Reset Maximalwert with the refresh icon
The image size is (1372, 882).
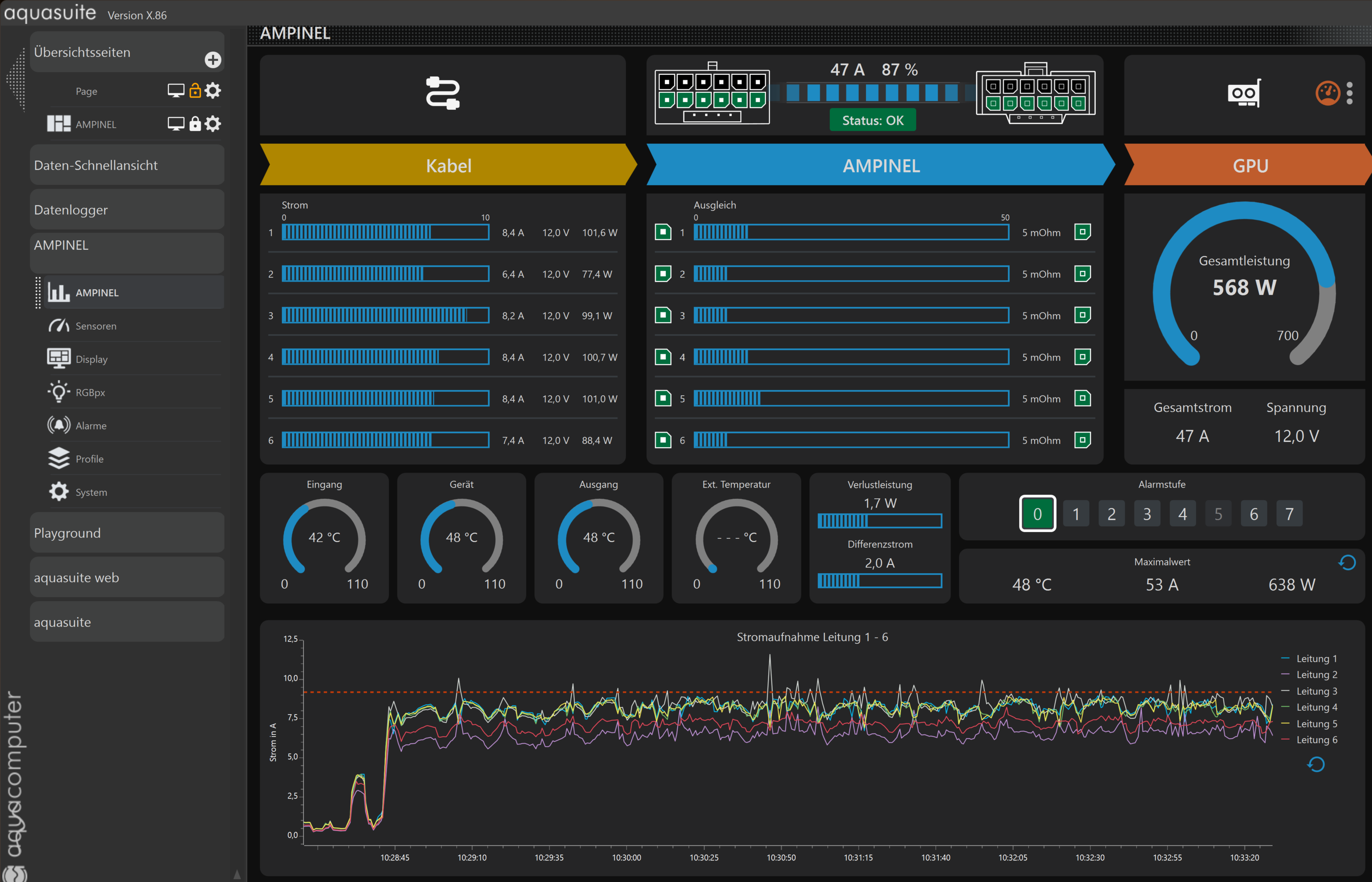click(1347, 562)
